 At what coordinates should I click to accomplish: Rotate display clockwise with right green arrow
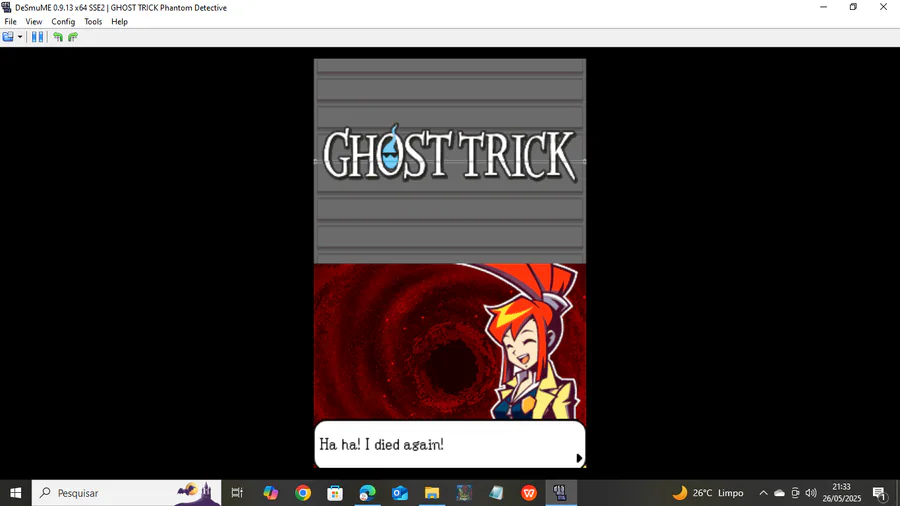click(73, 37)
